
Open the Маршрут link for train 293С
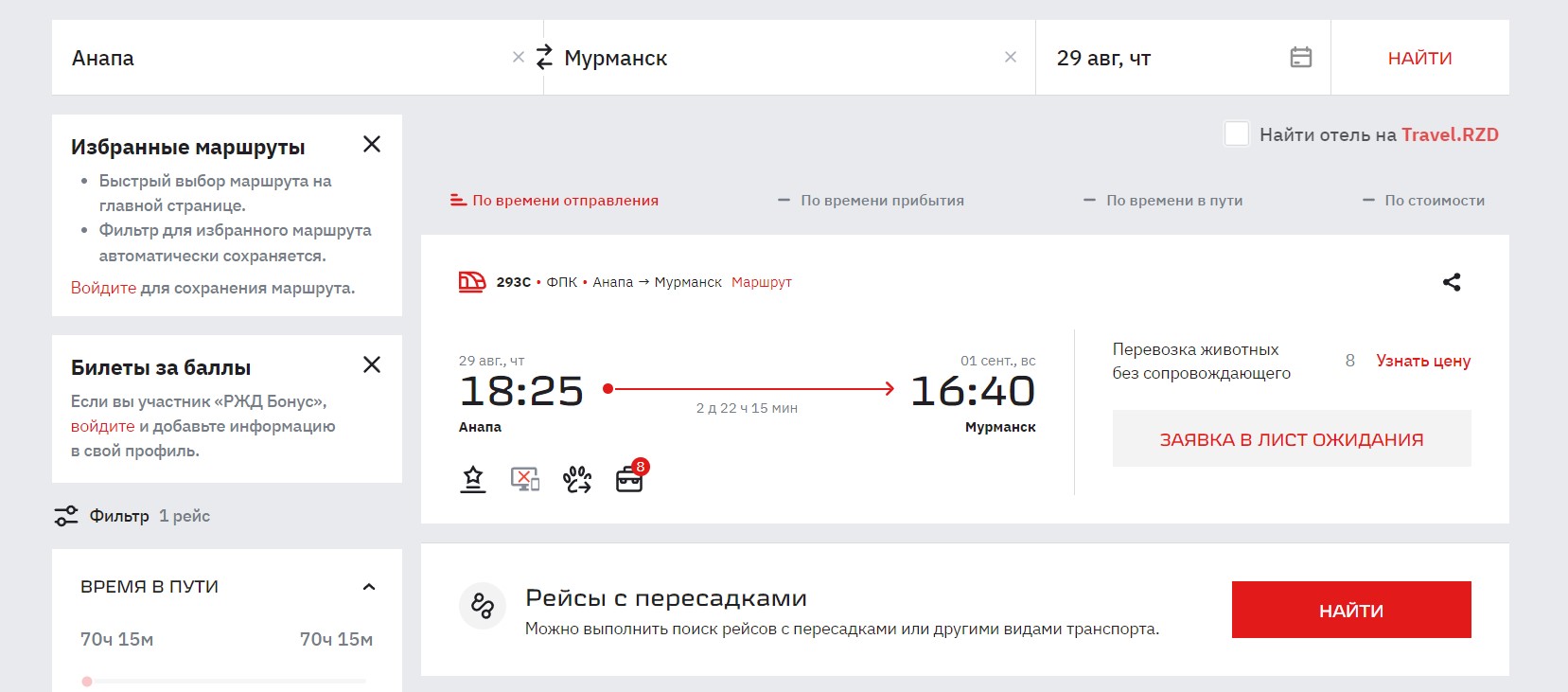[762, 282]
